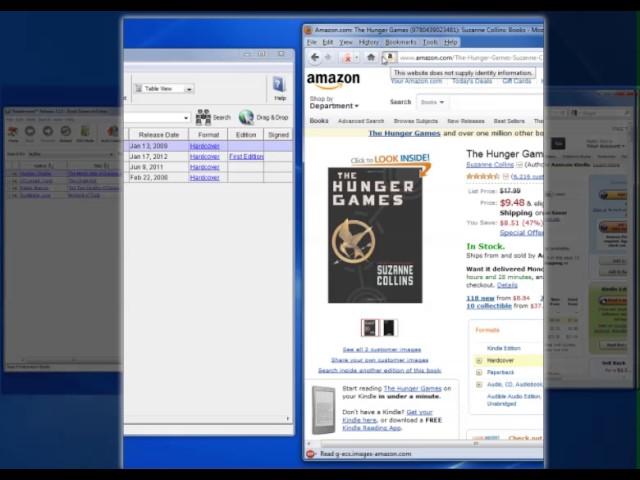Open Hardcover link in Jan 13, 2009 row

point(204,146)
